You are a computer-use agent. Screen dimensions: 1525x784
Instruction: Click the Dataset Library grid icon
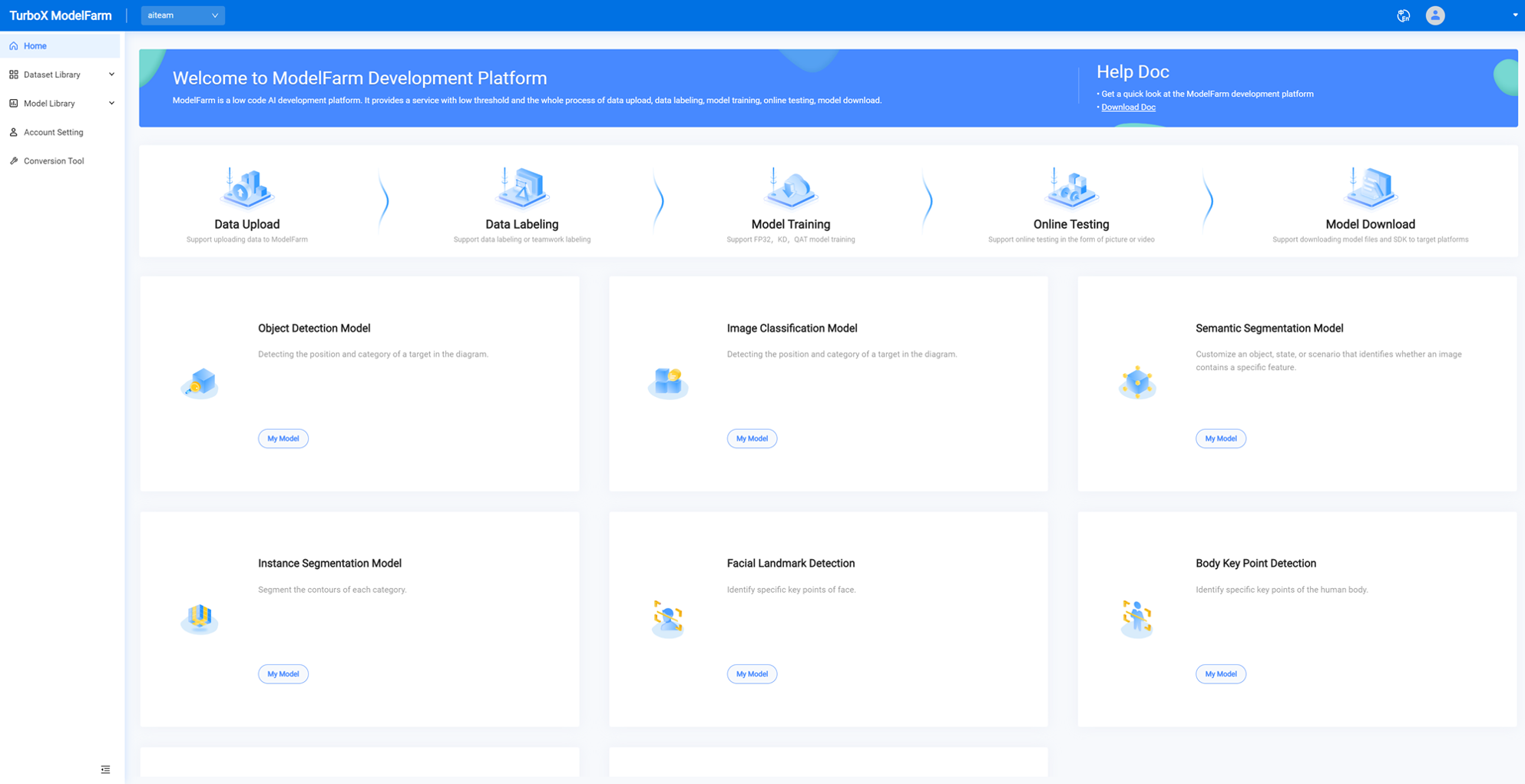14,74
